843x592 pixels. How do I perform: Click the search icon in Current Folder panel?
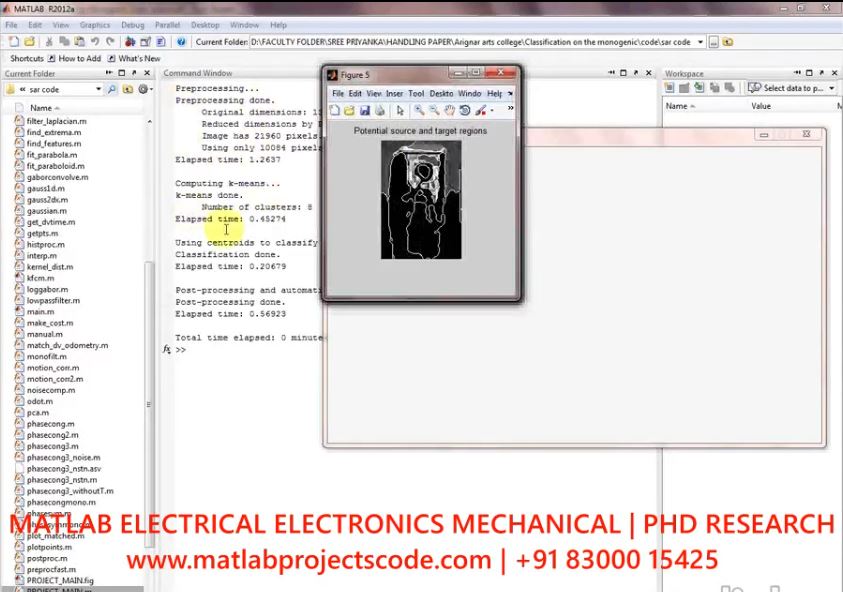113,89
